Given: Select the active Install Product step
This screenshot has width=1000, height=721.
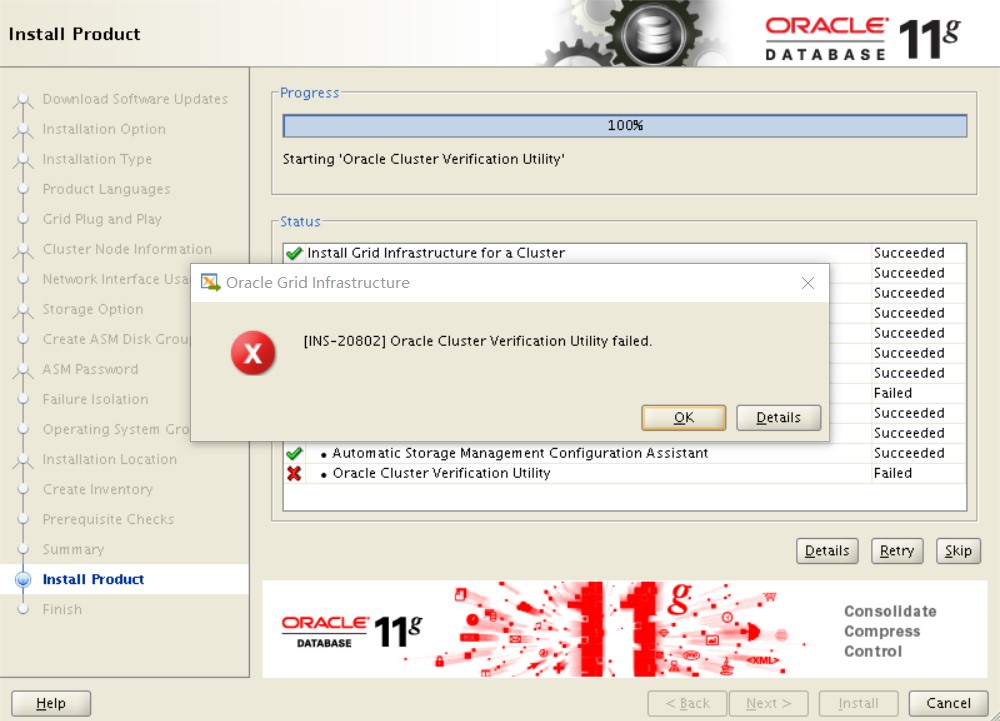Looking at the screenshot, I should [x=93, y=579].
